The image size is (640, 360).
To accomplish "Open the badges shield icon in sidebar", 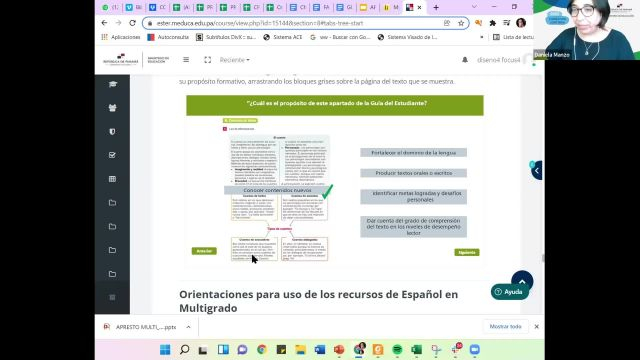I will 112,131.
